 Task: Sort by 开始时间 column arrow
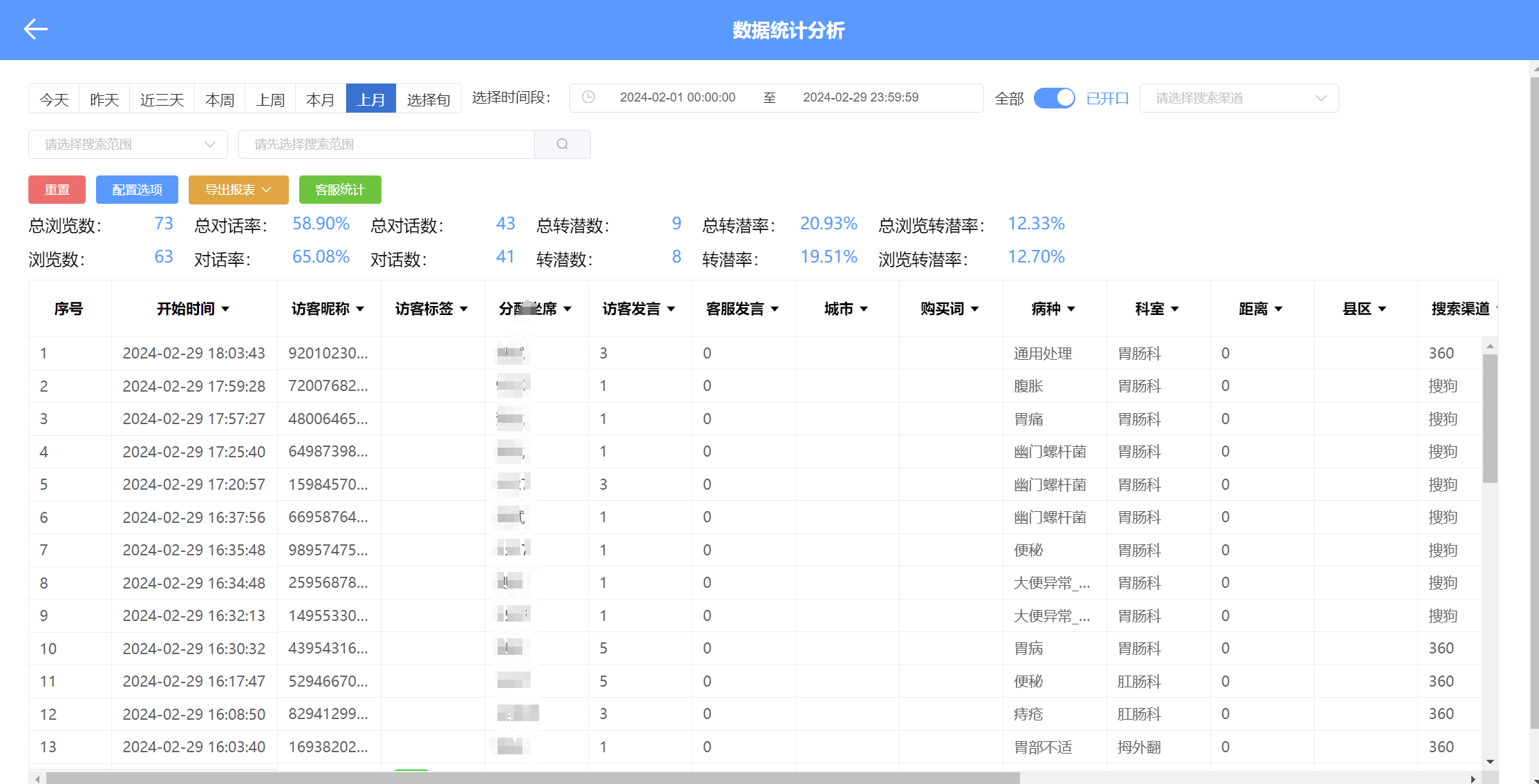coord(225,309)
